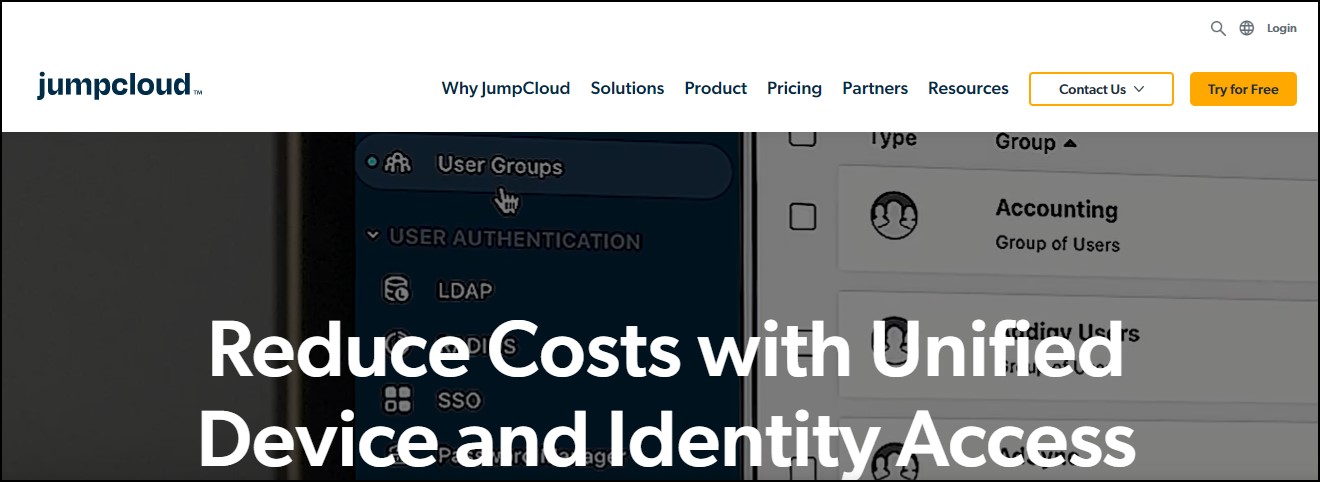This screenshot has width=1320, height=482.
Task: Open the Resources menu
Action: point(968,88)
